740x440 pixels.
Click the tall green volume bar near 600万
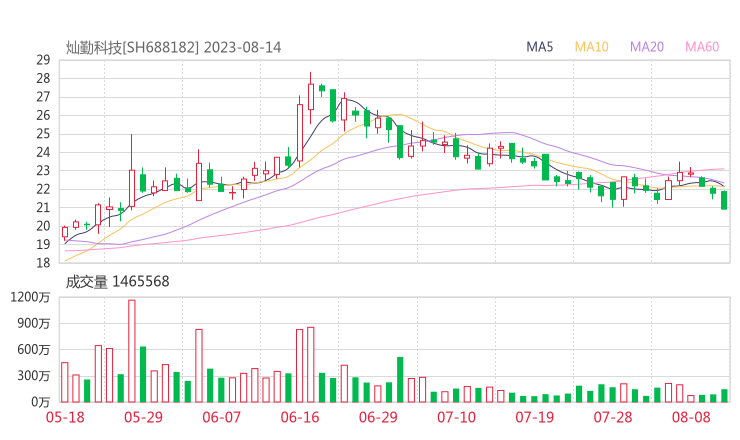click(x=143, y=374)
